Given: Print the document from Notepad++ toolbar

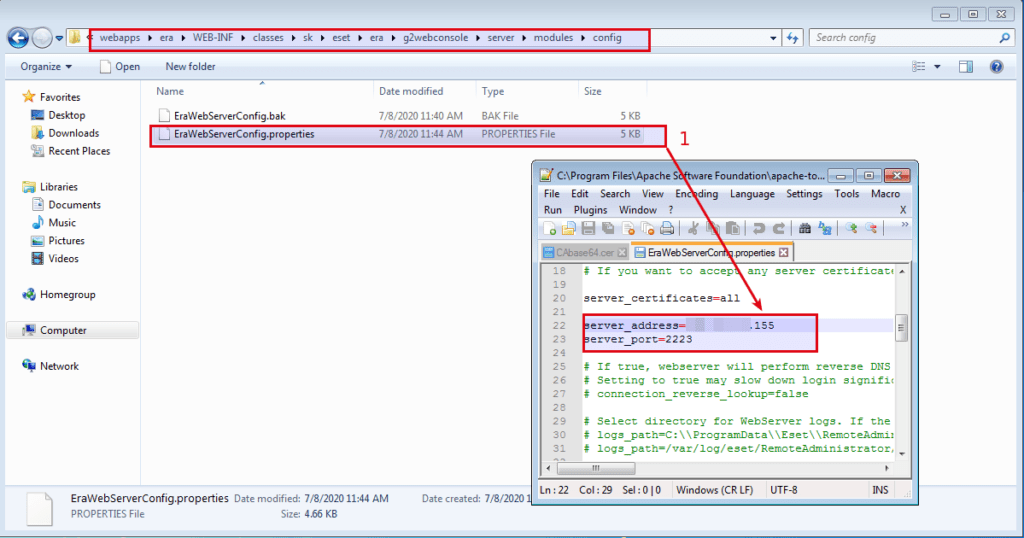Looking at the screenshot, I should (x=667, y=229).
